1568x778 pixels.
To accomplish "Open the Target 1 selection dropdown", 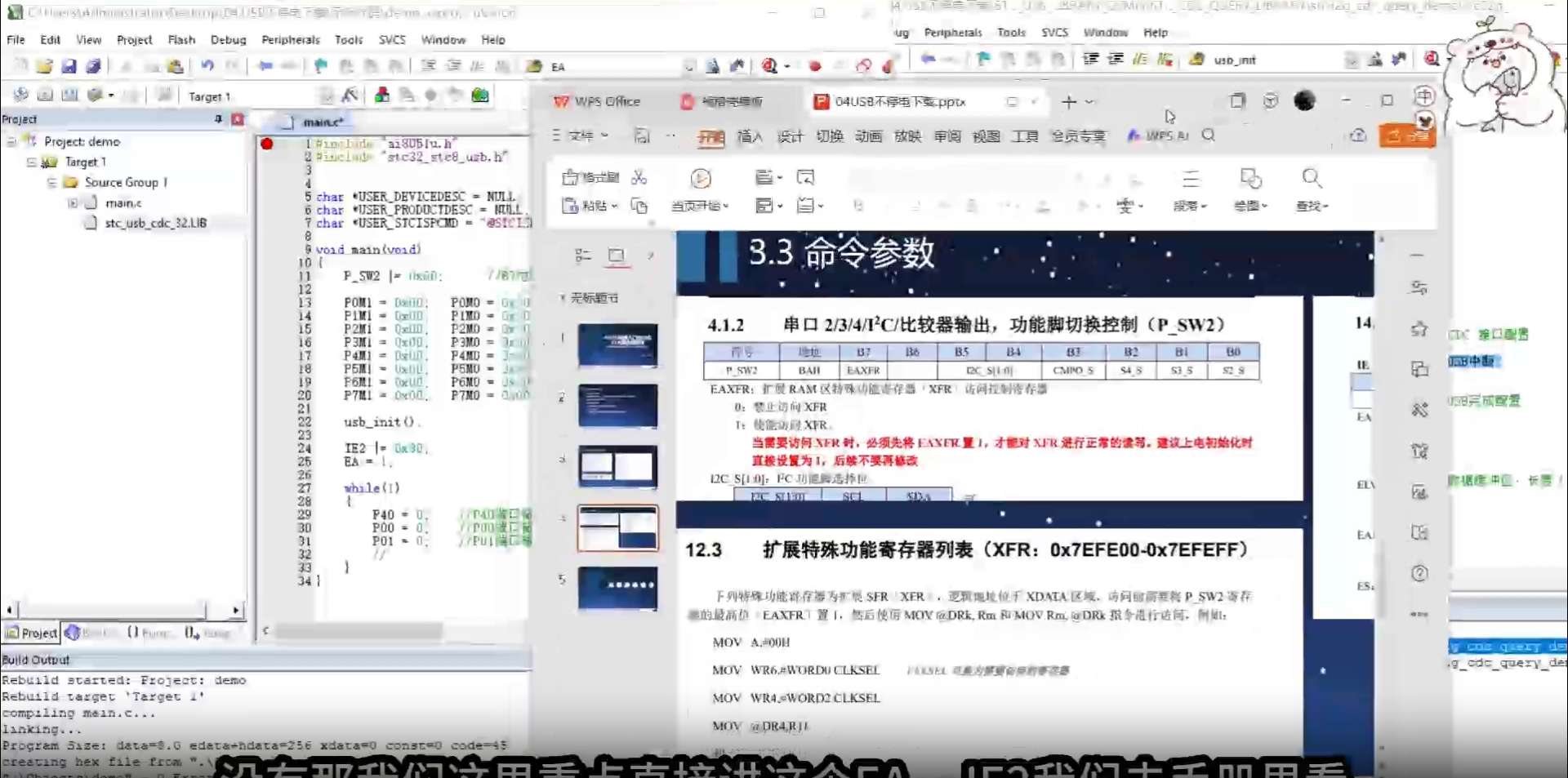I will pyautogui.click(x=327, y=96).
